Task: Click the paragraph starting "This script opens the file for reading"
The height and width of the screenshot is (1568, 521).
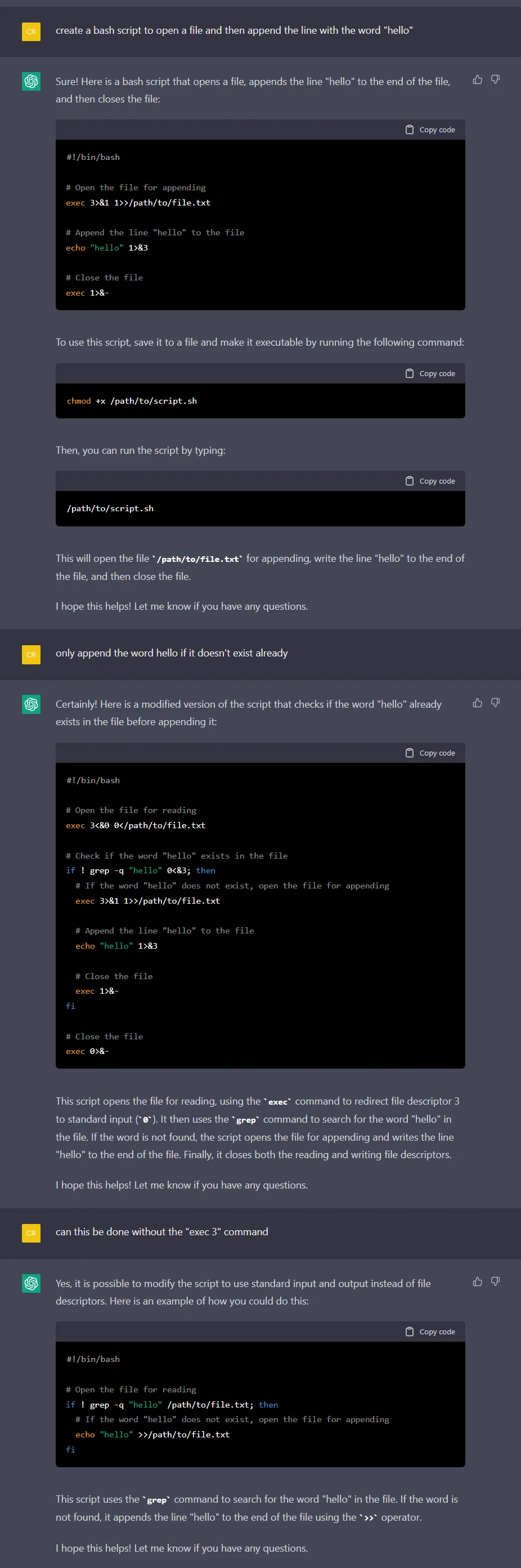Action: coord(258,1128)
